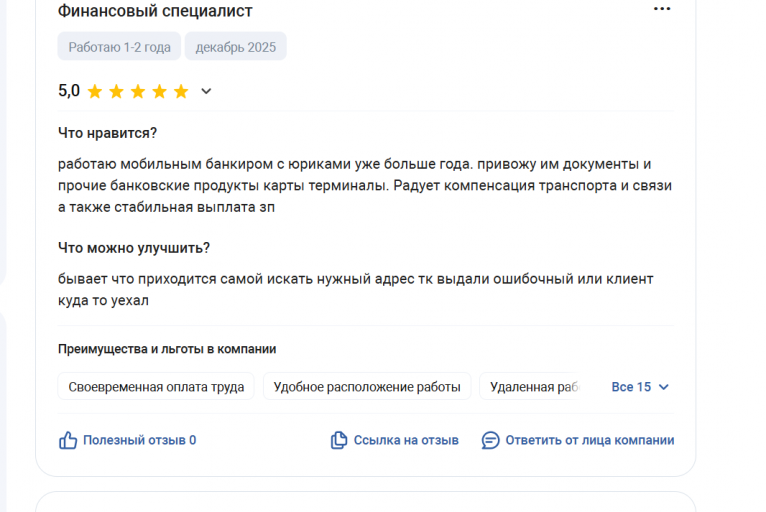Click the 5,0 rating value
Image resolution: width=766 pixels, height=512 pixels.
click(x=69, y=91)
